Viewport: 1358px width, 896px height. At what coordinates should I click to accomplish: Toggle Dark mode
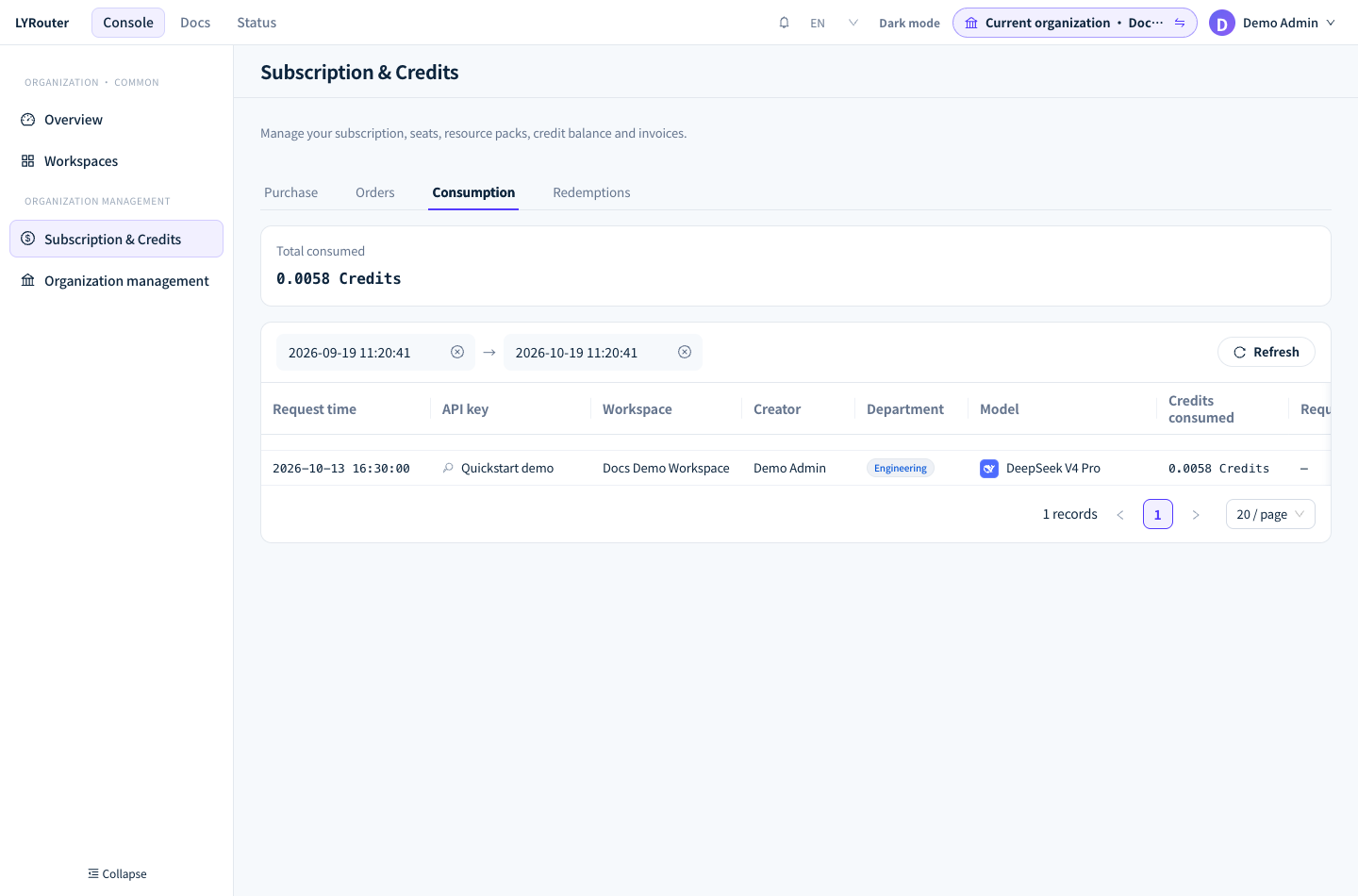[x=909, y=23]
